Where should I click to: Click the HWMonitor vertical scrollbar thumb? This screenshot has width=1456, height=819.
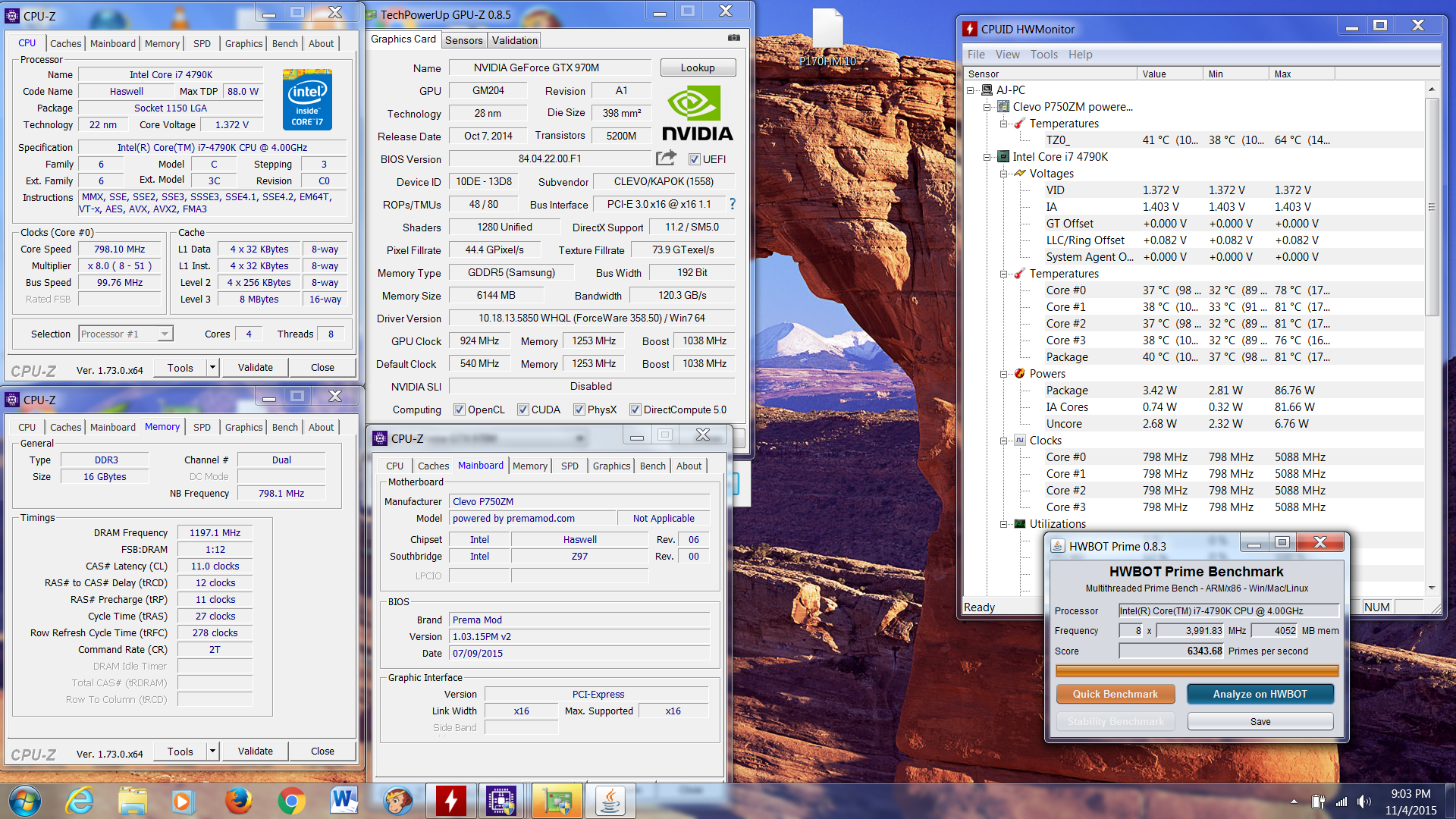[1432, 206]
